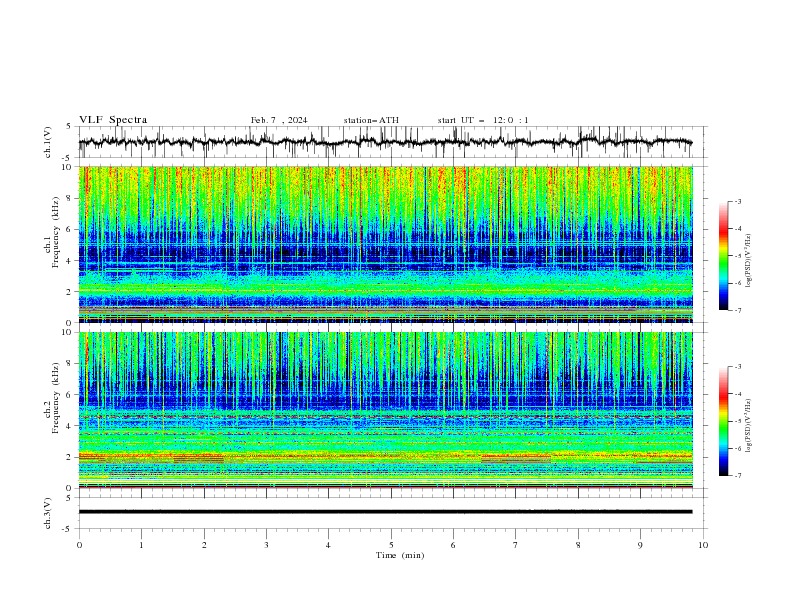Click the ch.1 voltage waveform trace

click(x=385, y=142)
